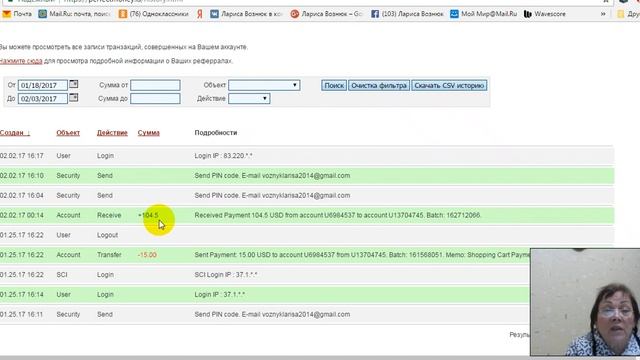Click the Скачать CSV историю button
Viewport: 640px width, 360px height.
tap(449, 85)
